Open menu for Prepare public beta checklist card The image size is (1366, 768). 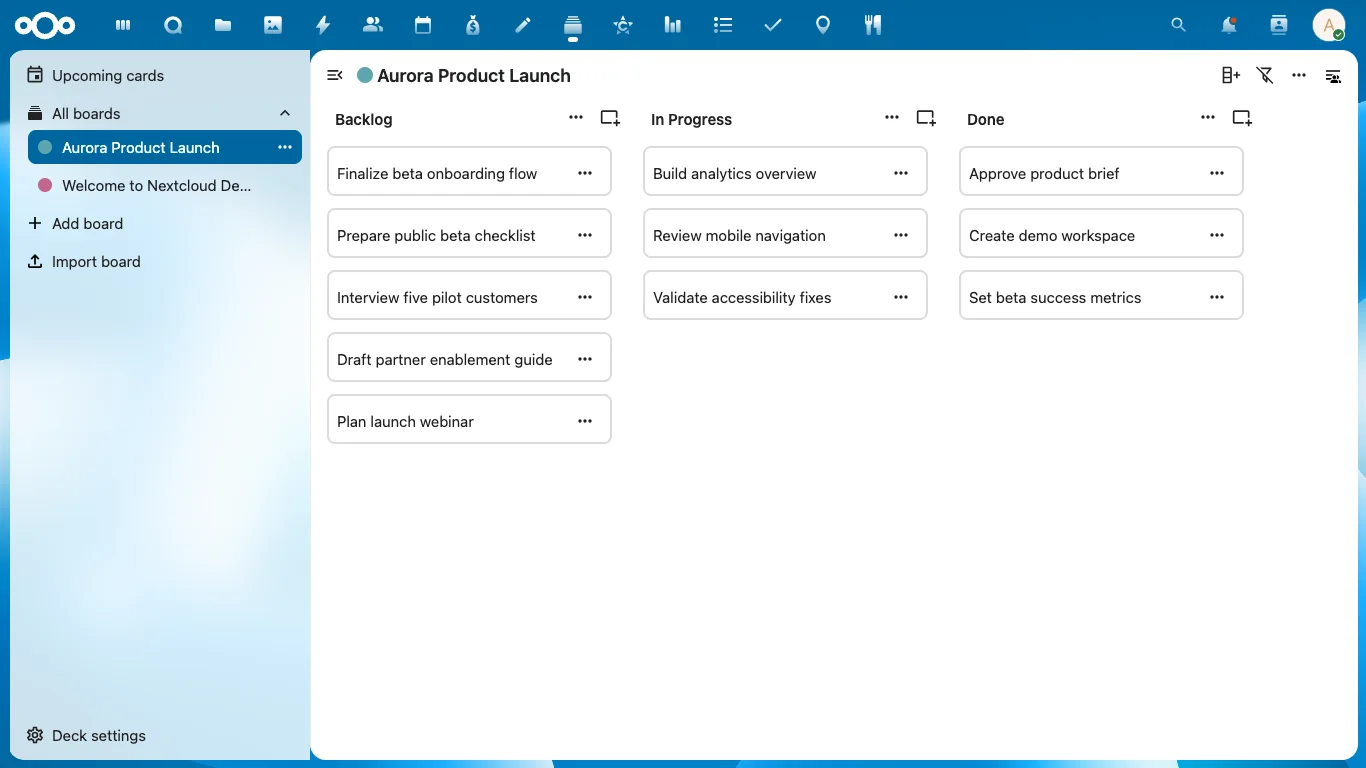tap(585, 235)
